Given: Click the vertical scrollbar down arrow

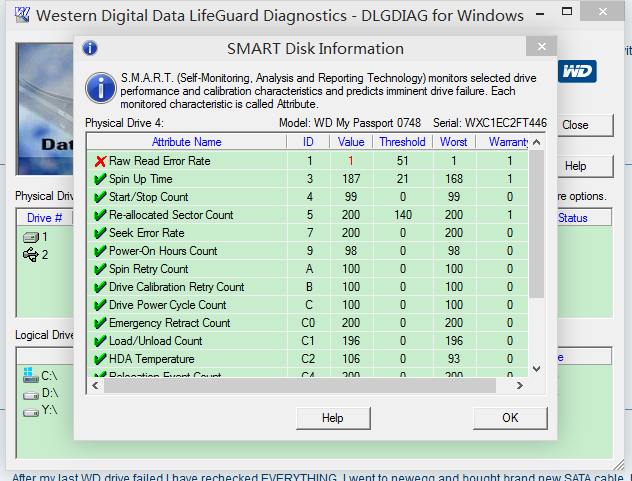Looking at the screenshot, I should point(536,369).
